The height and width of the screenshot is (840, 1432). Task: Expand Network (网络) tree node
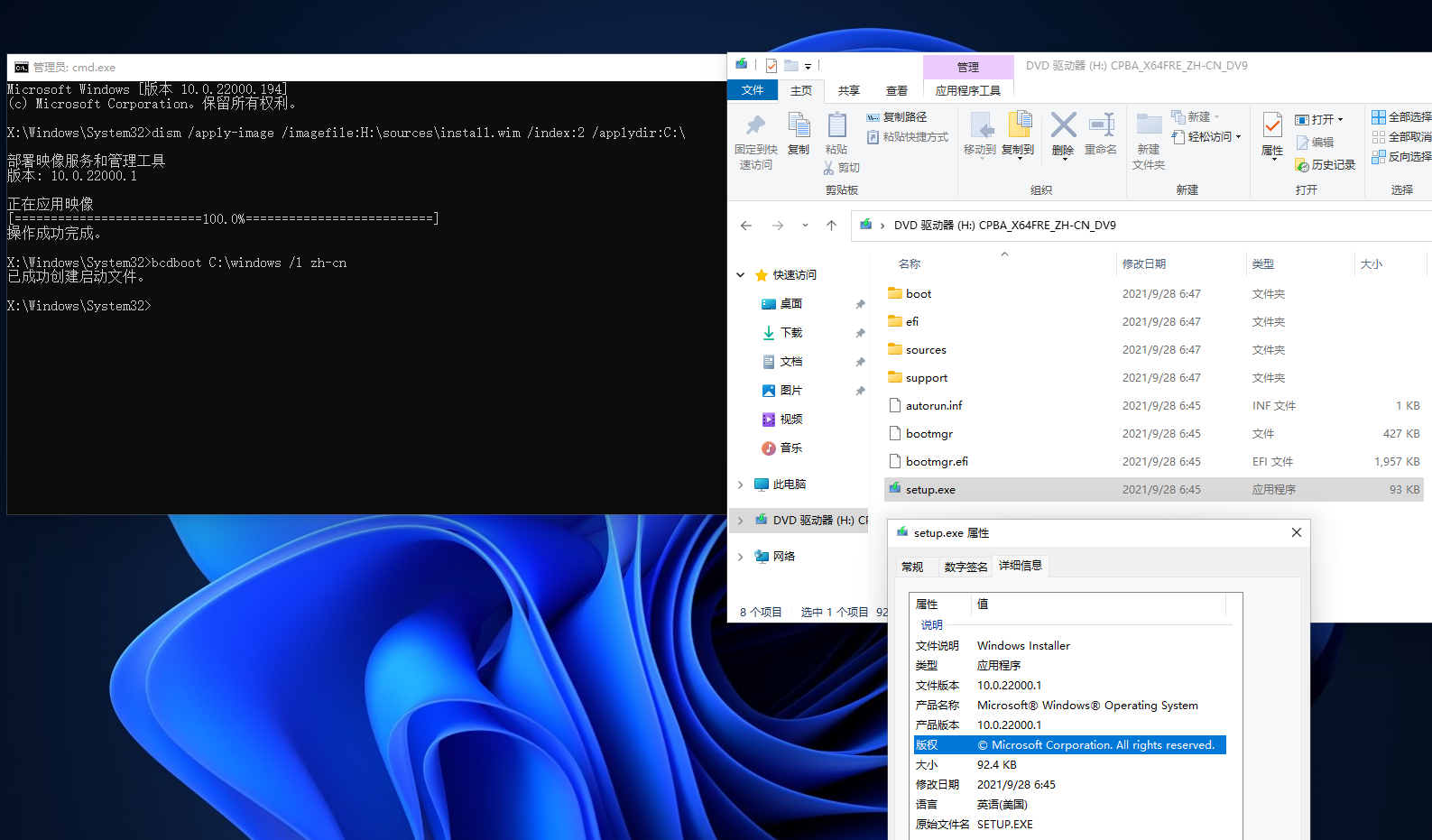click(x=741, y=557)
